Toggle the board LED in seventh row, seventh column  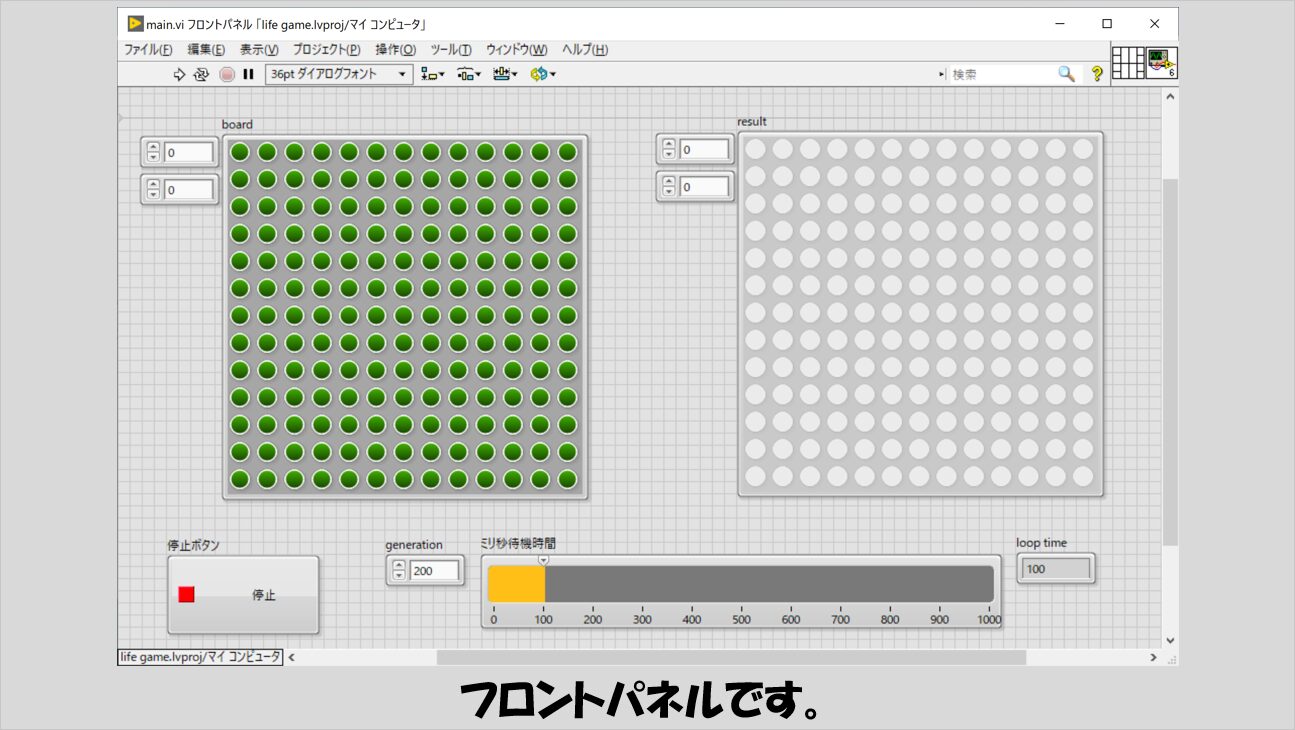point(403,315)
